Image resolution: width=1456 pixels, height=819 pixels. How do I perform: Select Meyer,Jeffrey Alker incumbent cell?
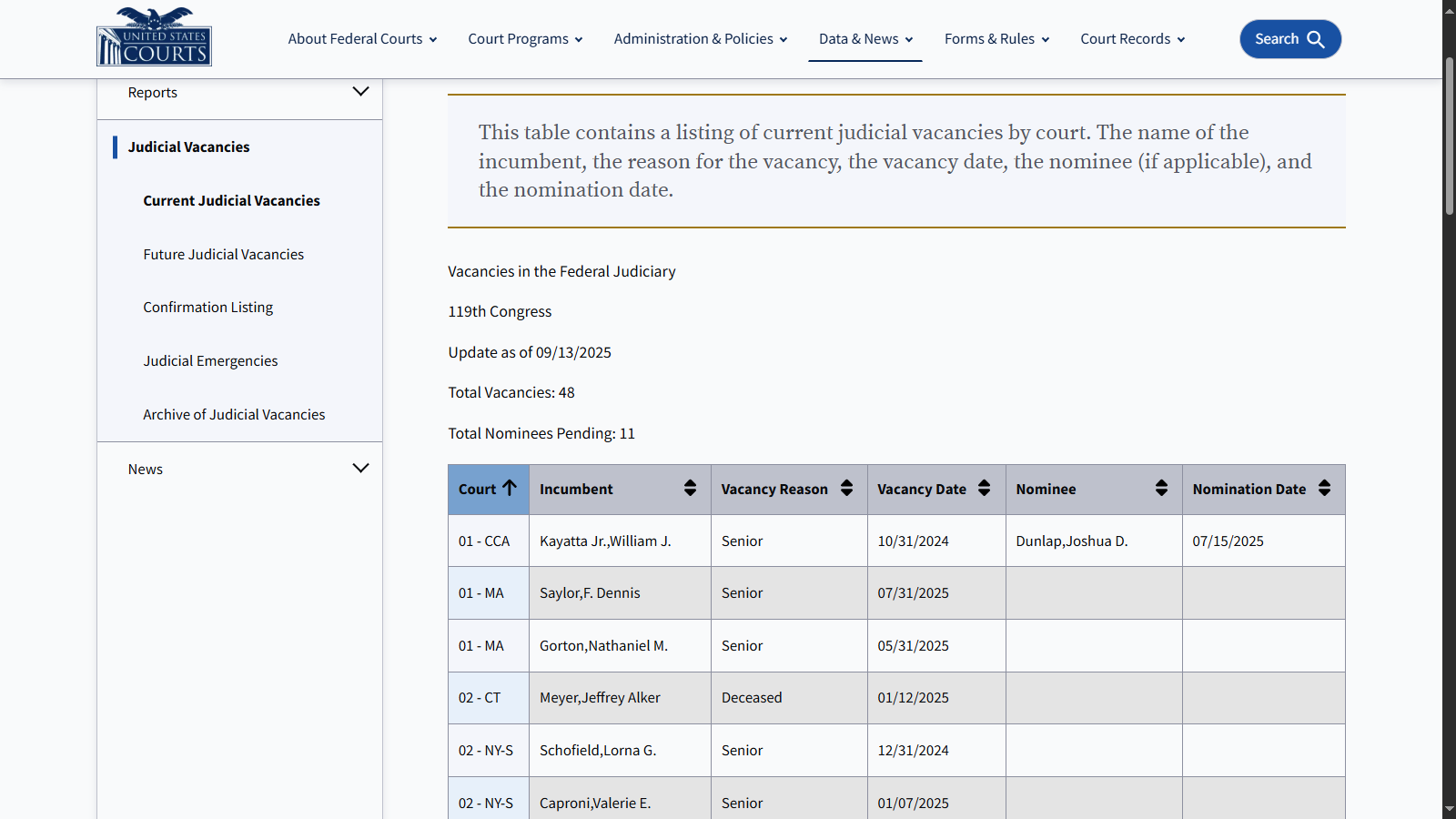tap(620, 698)
